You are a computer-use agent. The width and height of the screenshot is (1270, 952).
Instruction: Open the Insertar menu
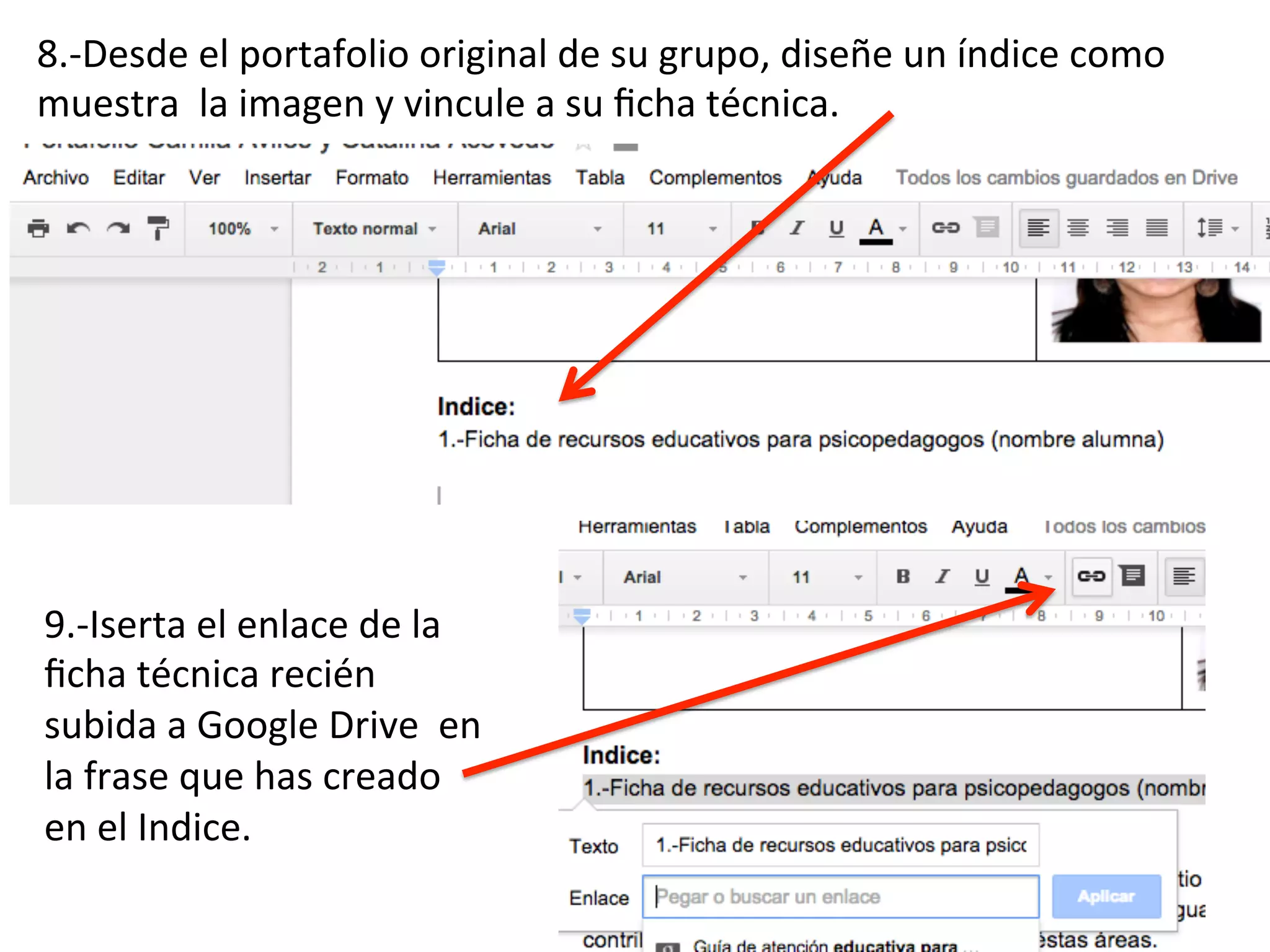pos(277,177)
